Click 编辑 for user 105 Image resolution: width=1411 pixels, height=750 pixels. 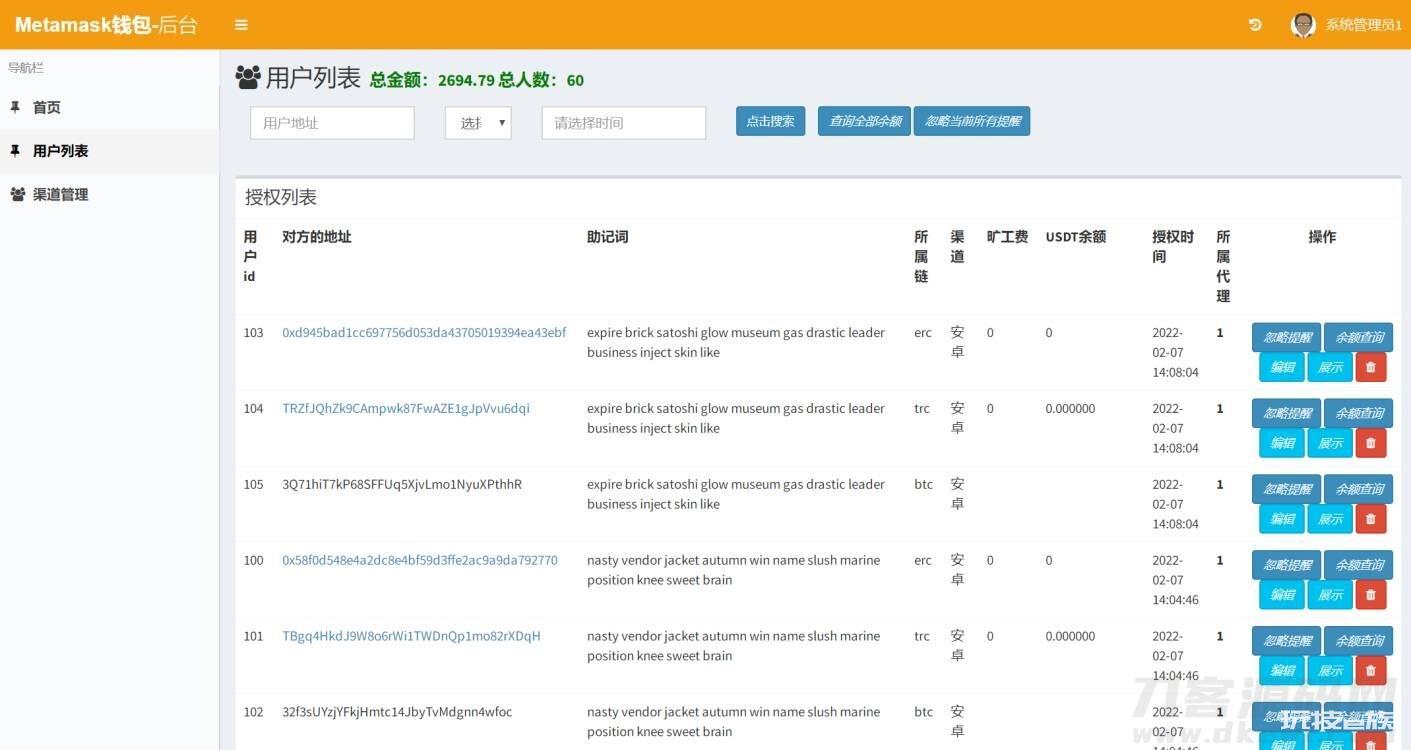1282,519
